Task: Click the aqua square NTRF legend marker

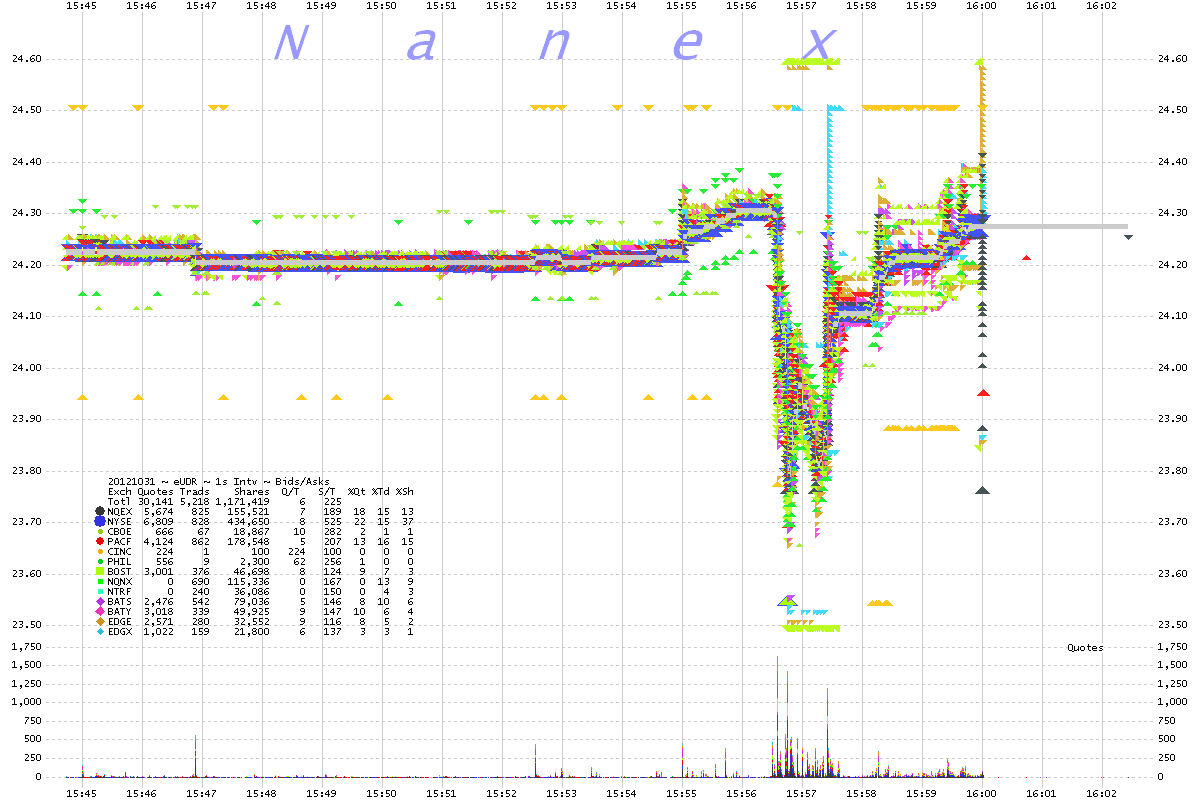Action: [99, 591]
